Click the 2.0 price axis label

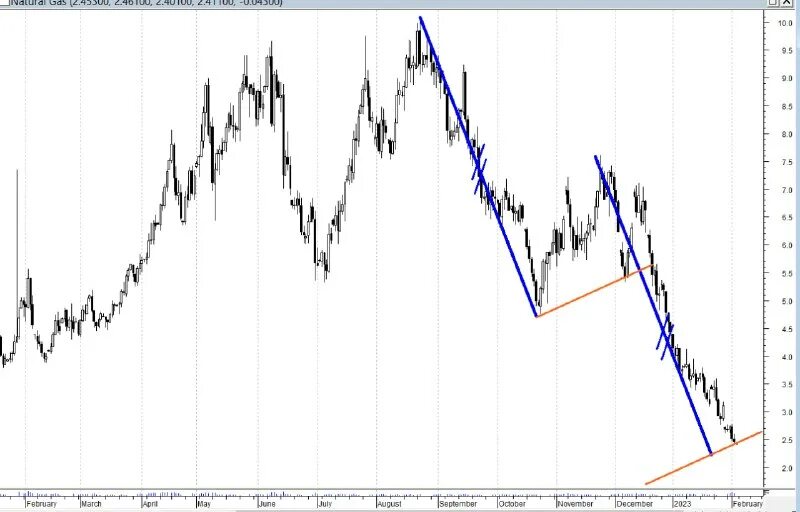tap(786, 468)
